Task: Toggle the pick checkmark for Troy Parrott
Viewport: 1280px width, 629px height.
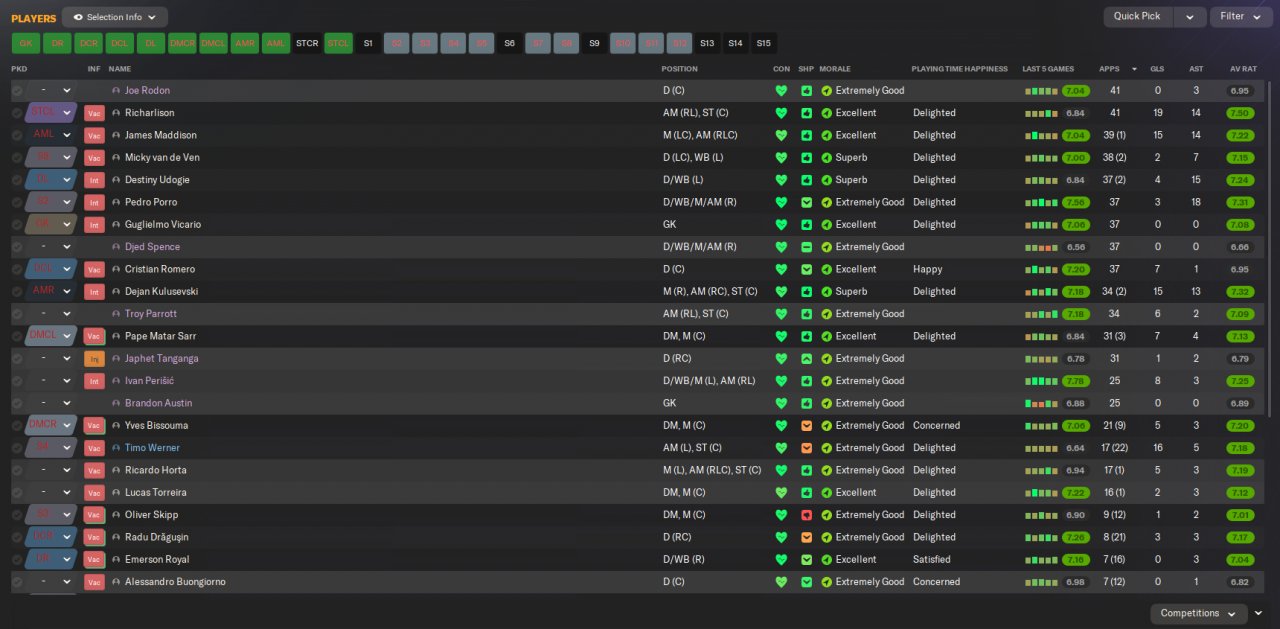Action: coord(17,314)
